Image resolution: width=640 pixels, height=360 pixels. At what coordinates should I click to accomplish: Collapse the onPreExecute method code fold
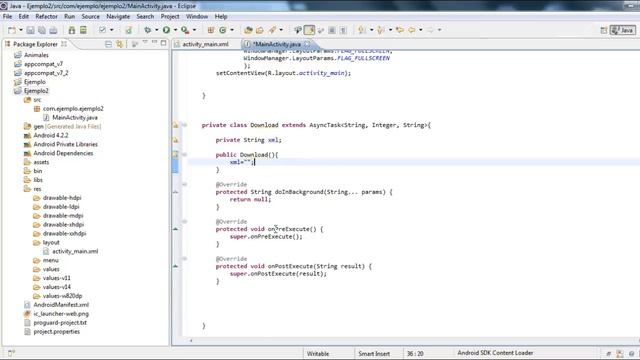coord(184,222)
